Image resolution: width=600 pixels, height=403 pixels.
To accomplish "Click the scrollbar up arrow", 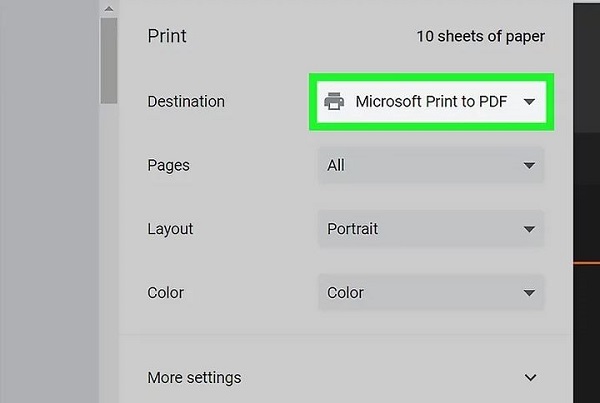I will [109, 9].
